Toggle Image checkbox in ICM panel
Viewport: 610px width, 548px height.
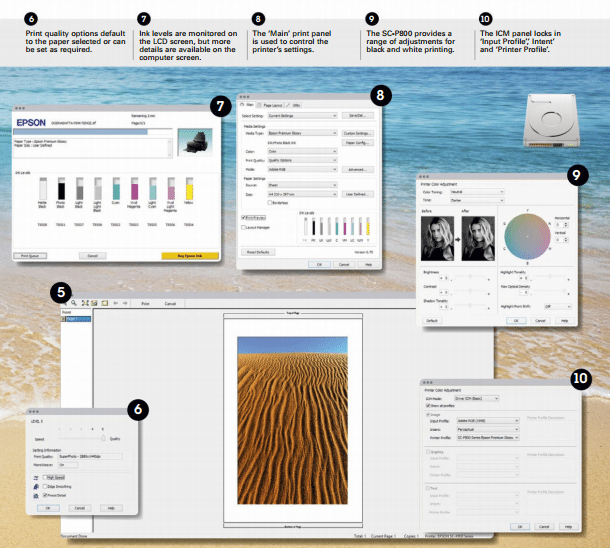coord(428,415)
